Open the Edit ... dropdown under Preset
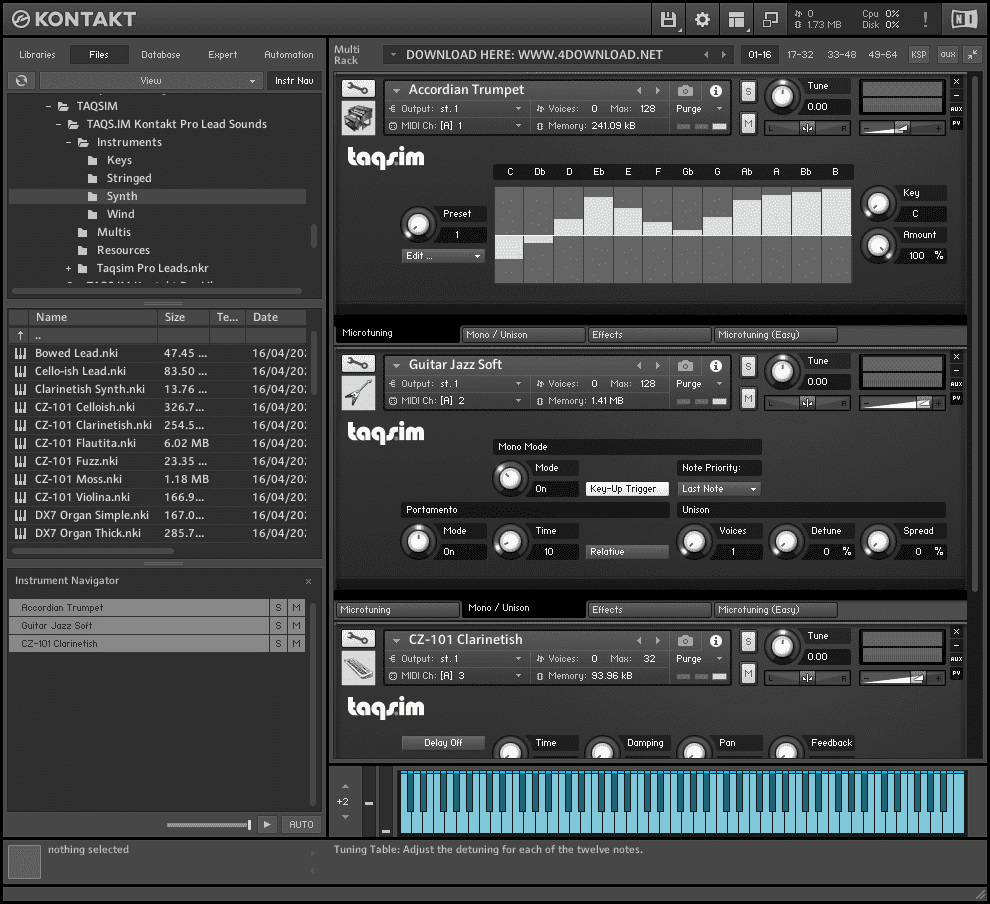The height and width of the screenshot is (904, 990). (x=443, y=256)
